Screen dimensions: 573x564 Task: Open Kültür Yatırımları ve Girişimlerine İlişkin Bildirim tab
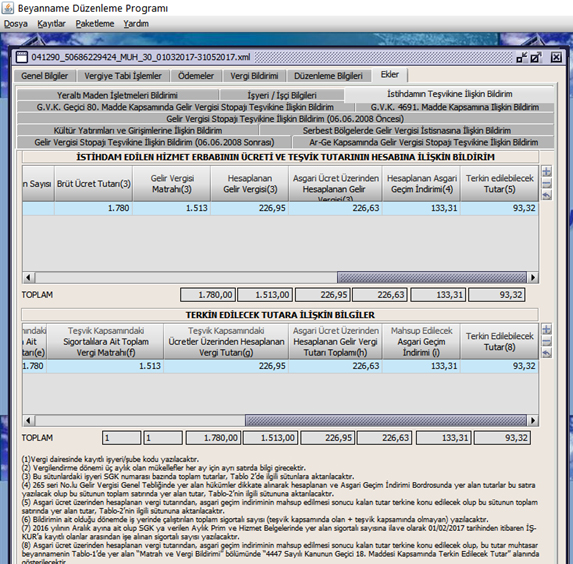pyautogui.click(x=138, y=130)
